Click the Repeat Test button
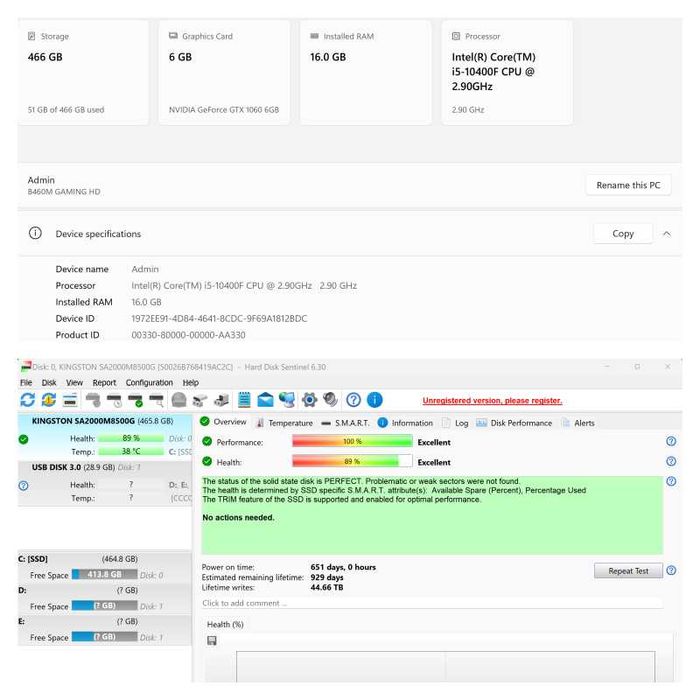Image resolution: width=700 pixels, height=700 pixels. tap(628, 571)
